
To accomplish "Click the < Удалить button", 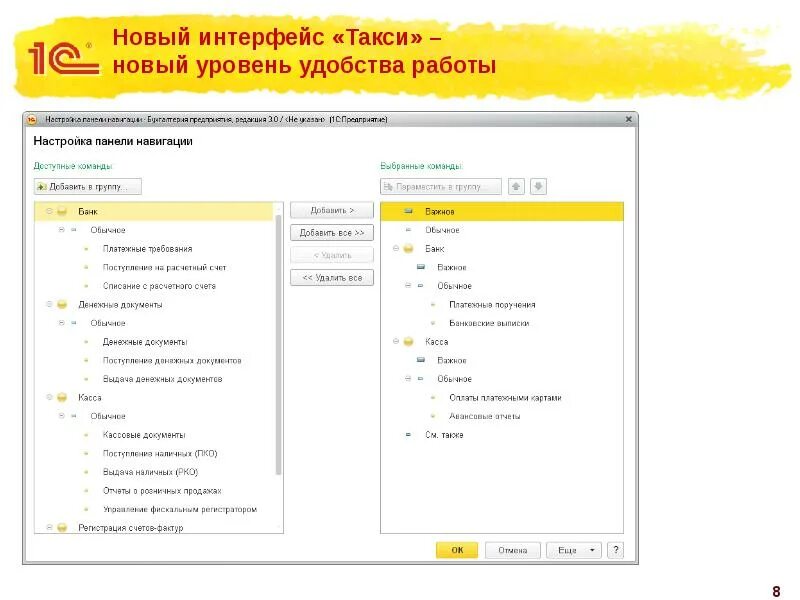I will [x=332, y=255].
